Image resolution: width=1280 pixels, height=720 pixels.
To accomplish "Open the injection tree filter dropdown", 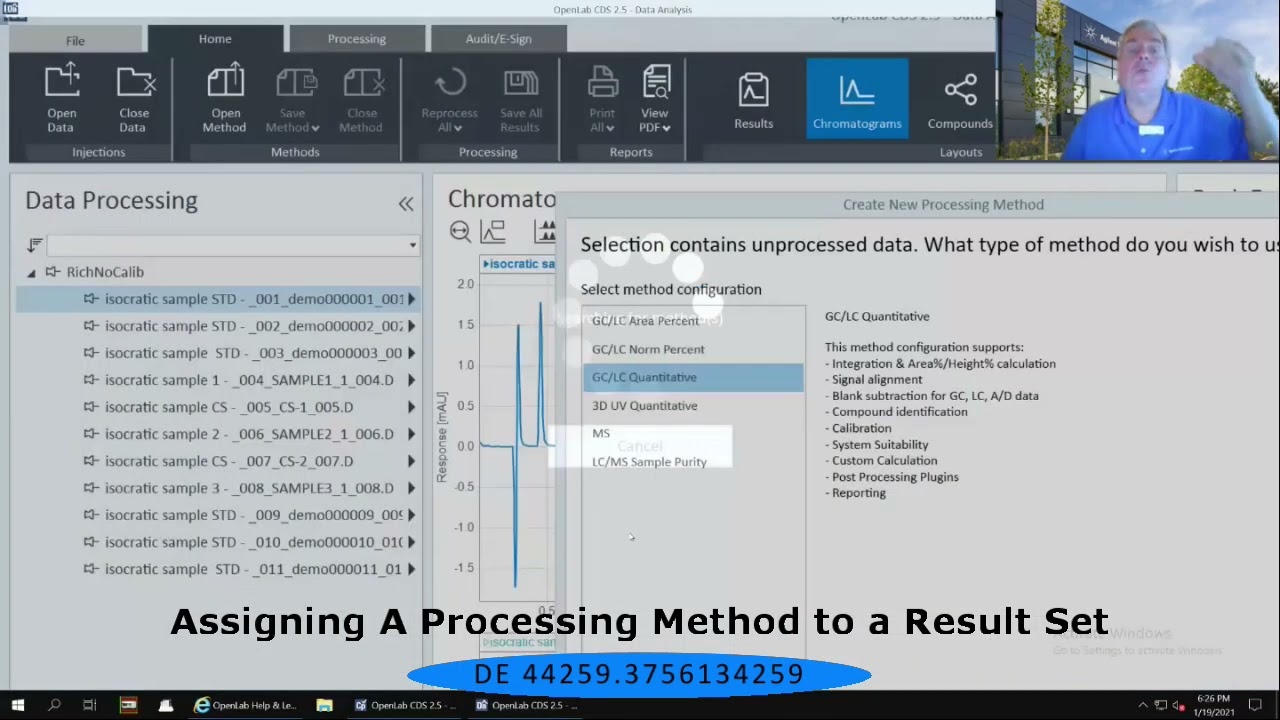I will (412, 245).
